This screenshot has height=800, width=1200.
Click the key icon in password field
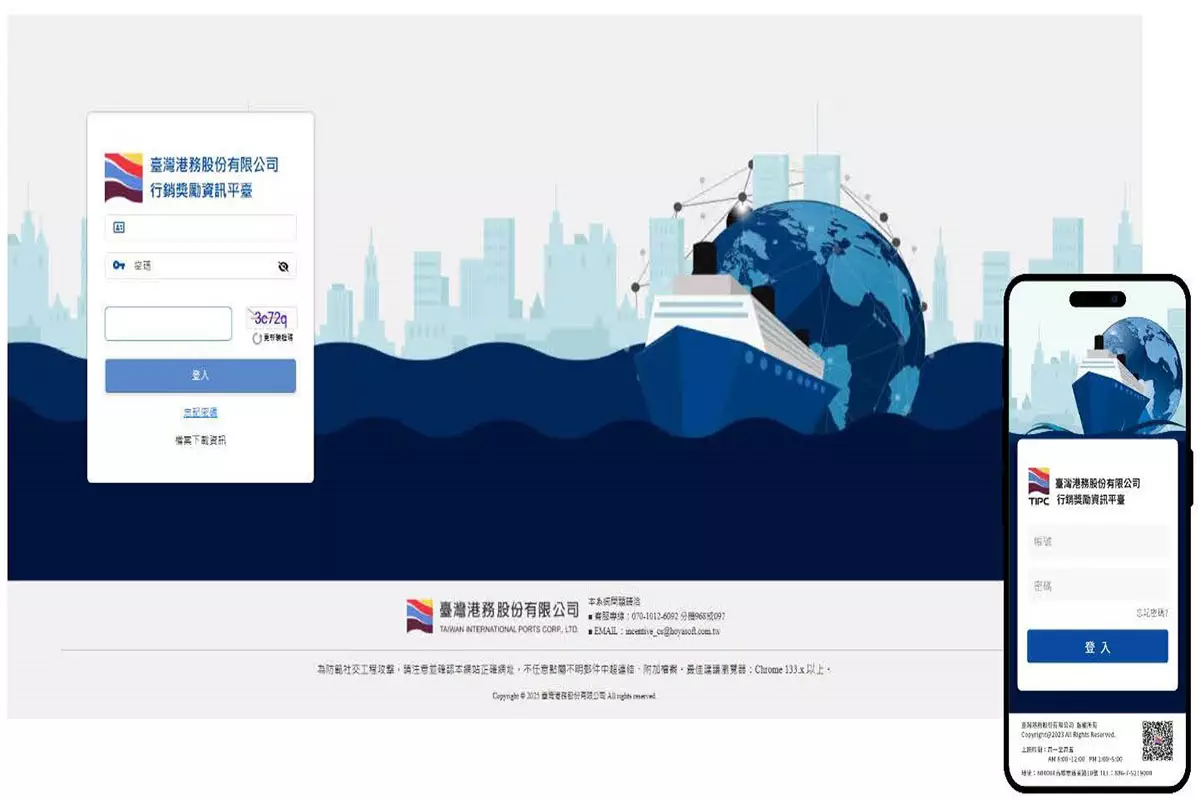pyautogui.click(x=119, y=266)
